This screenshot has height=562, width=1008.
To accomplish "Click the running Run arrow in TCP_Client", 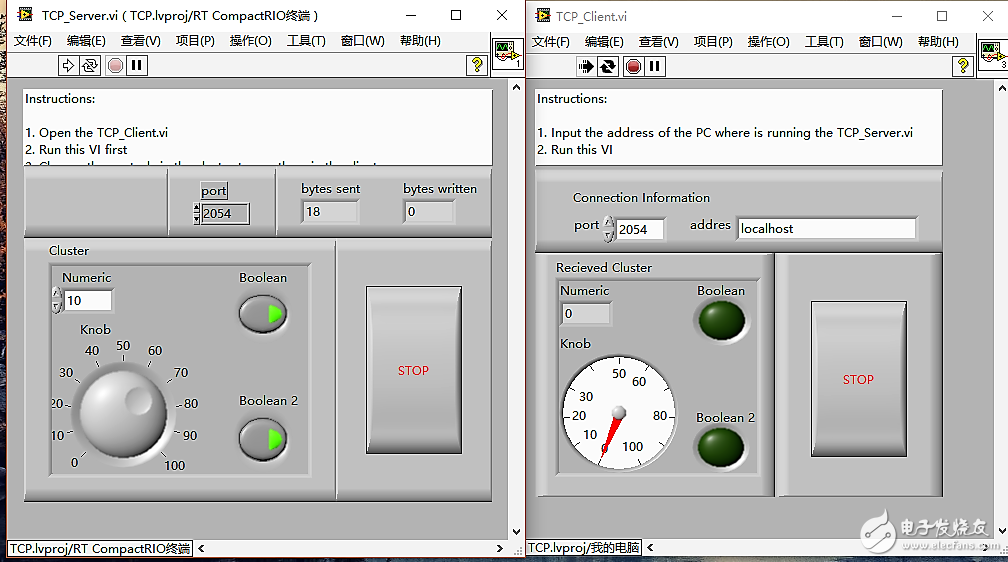I will 586,66.
